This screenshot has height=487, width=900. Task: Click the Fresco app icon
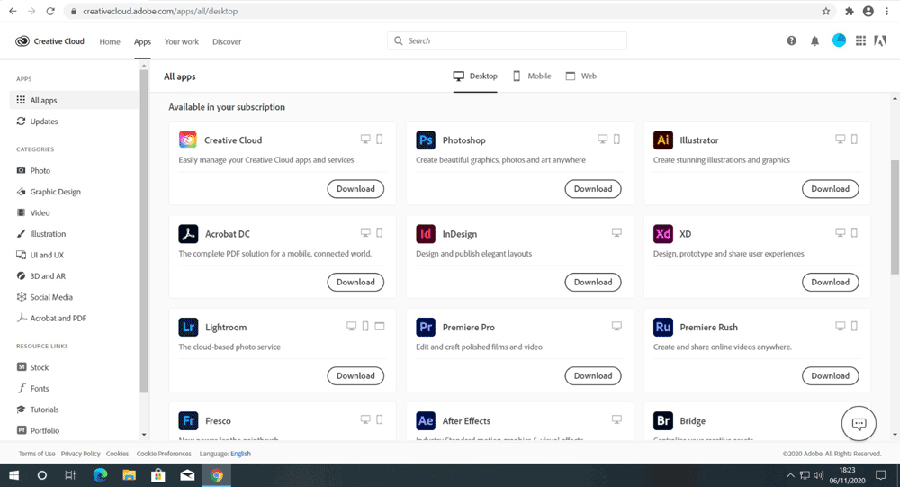(x=188, y=420)
